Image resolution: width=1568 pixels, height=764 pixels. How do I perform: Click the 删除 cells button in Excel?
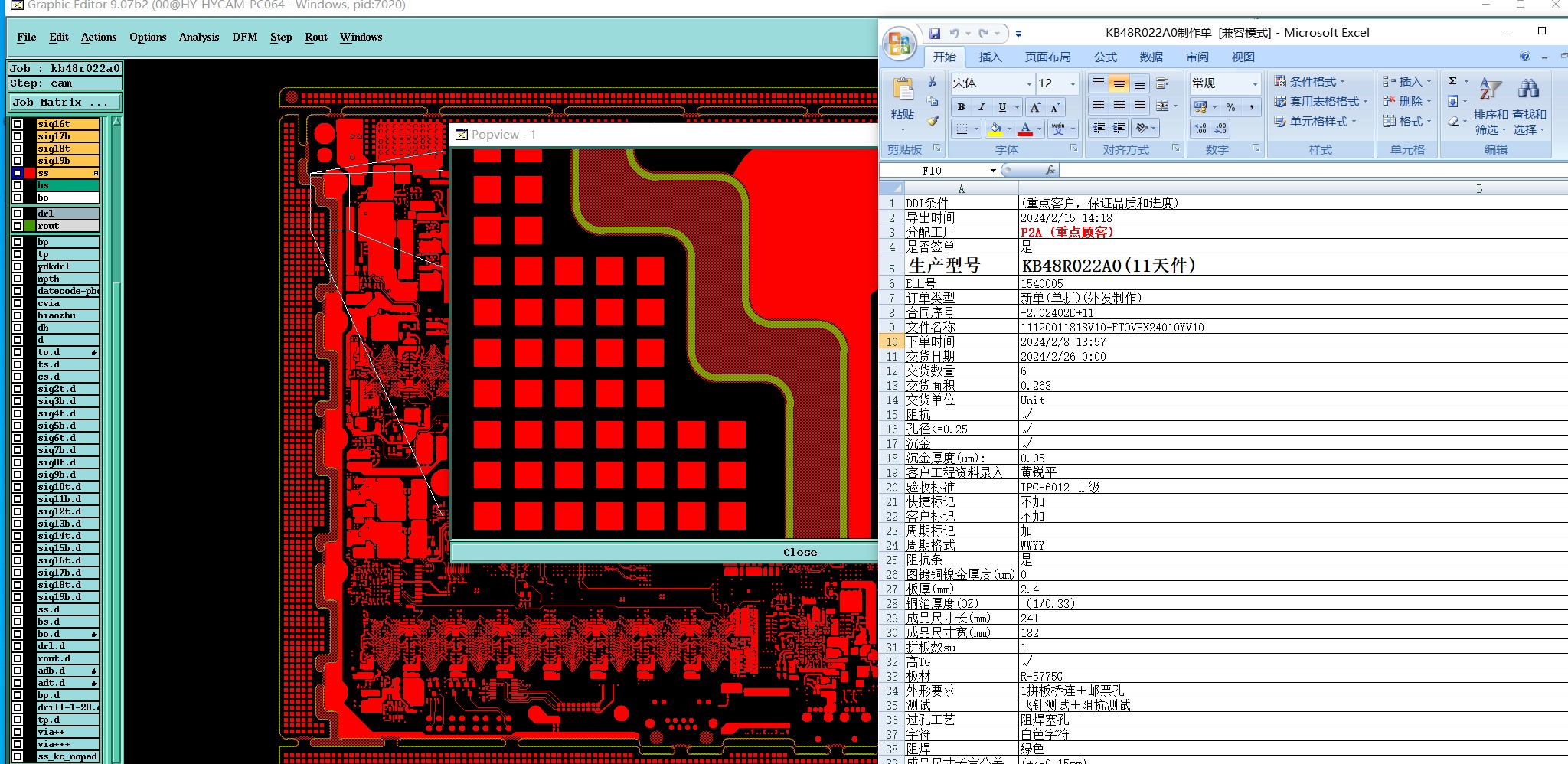click(x=1407, y=101)
